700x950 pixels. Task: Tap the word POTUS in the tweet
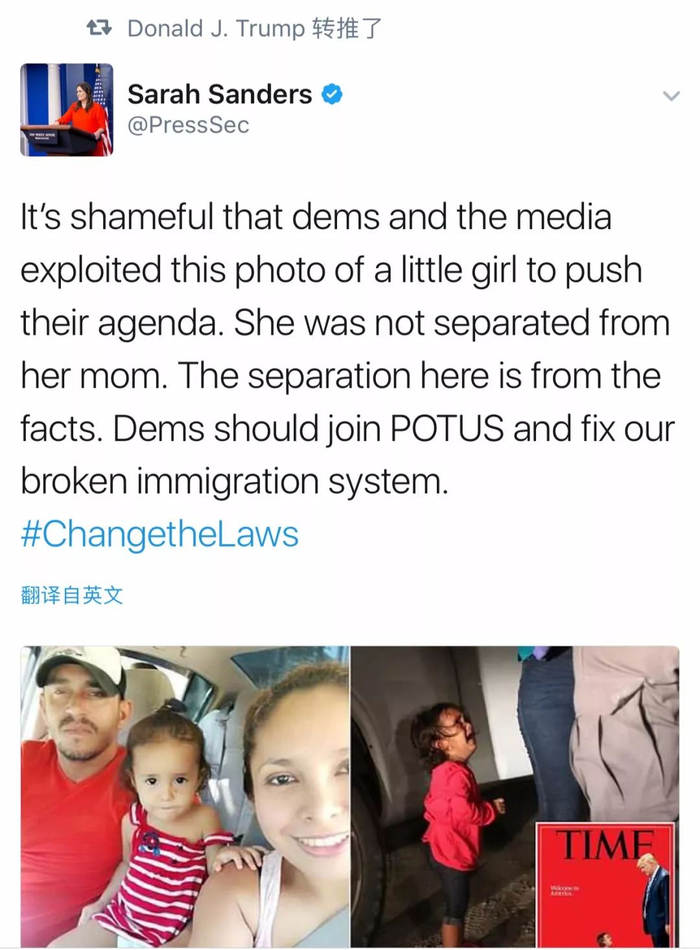coord(447,429)
